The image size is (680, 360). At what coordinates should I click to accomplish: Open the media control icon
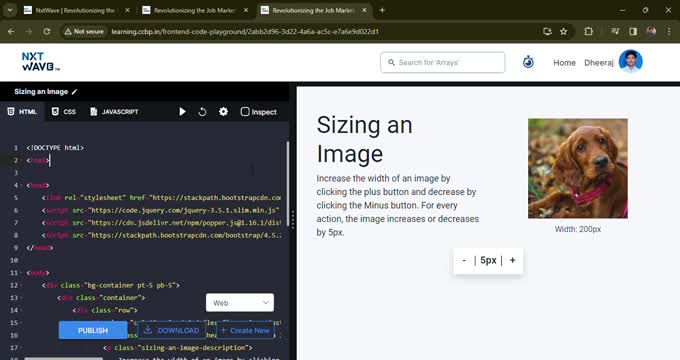[x=615, y=32]
